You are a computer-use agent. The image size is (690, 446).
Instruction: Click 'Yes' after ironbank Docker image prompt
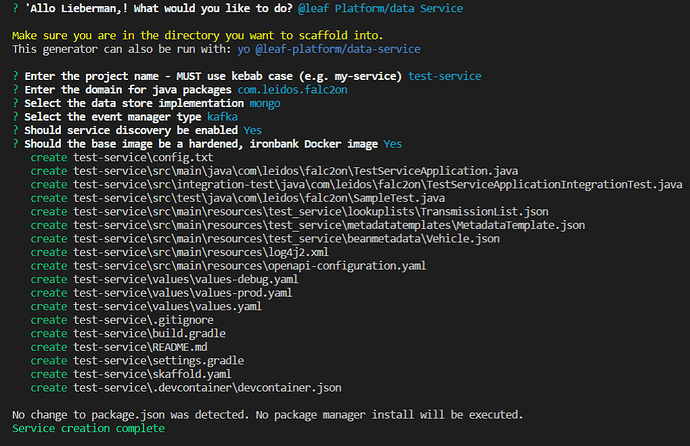coord(393,144)
